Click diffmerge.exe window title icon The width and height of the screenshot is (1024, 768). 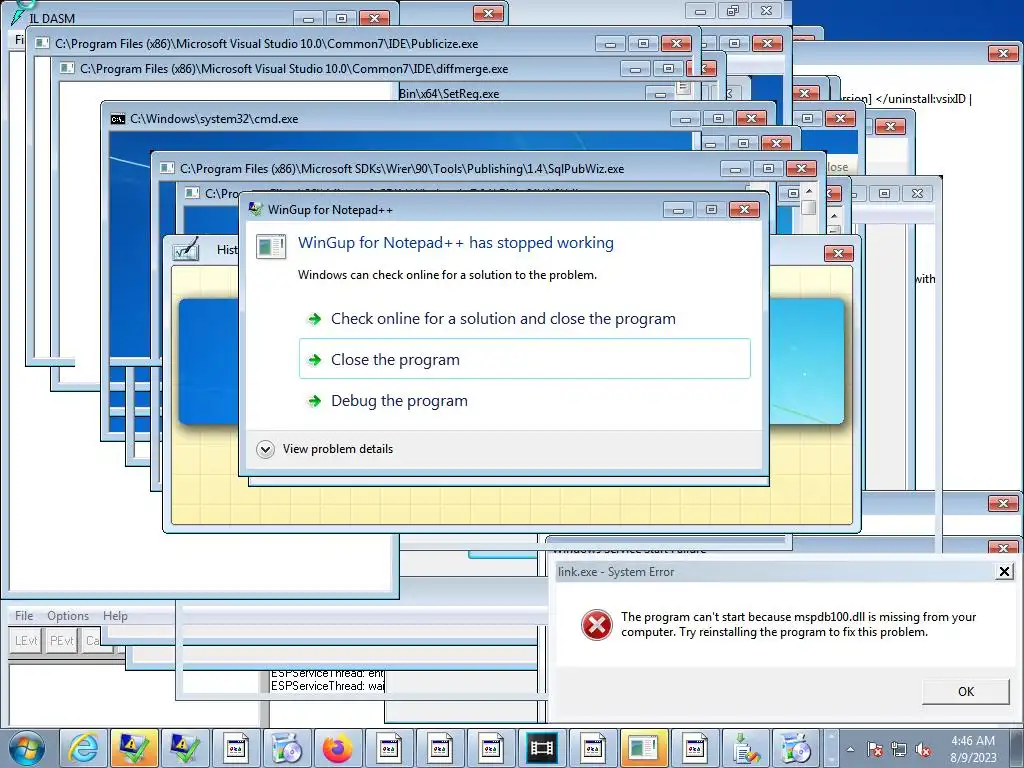[x=67, y=68]
